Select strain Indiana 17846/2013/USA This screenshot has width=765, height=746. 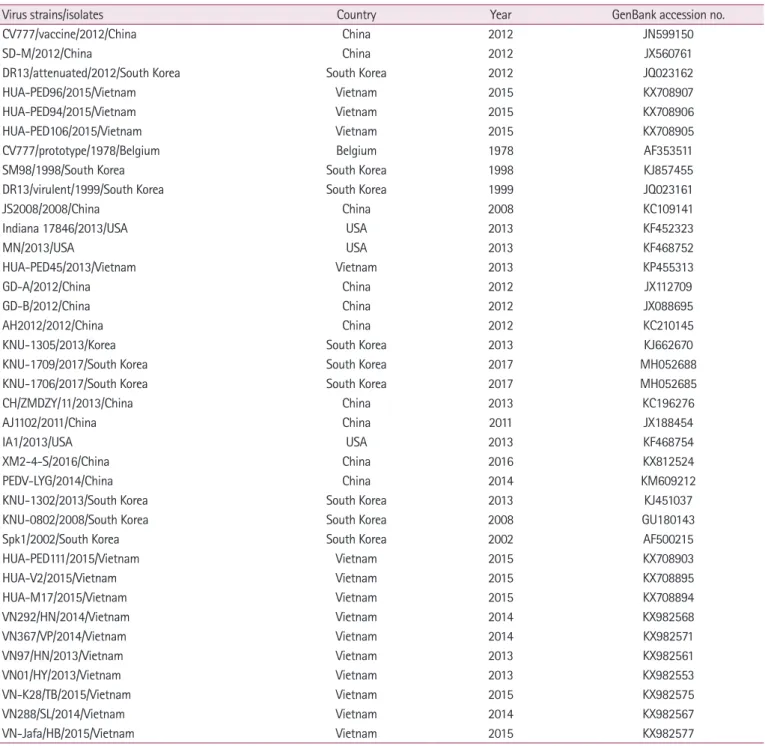(65, 229)
